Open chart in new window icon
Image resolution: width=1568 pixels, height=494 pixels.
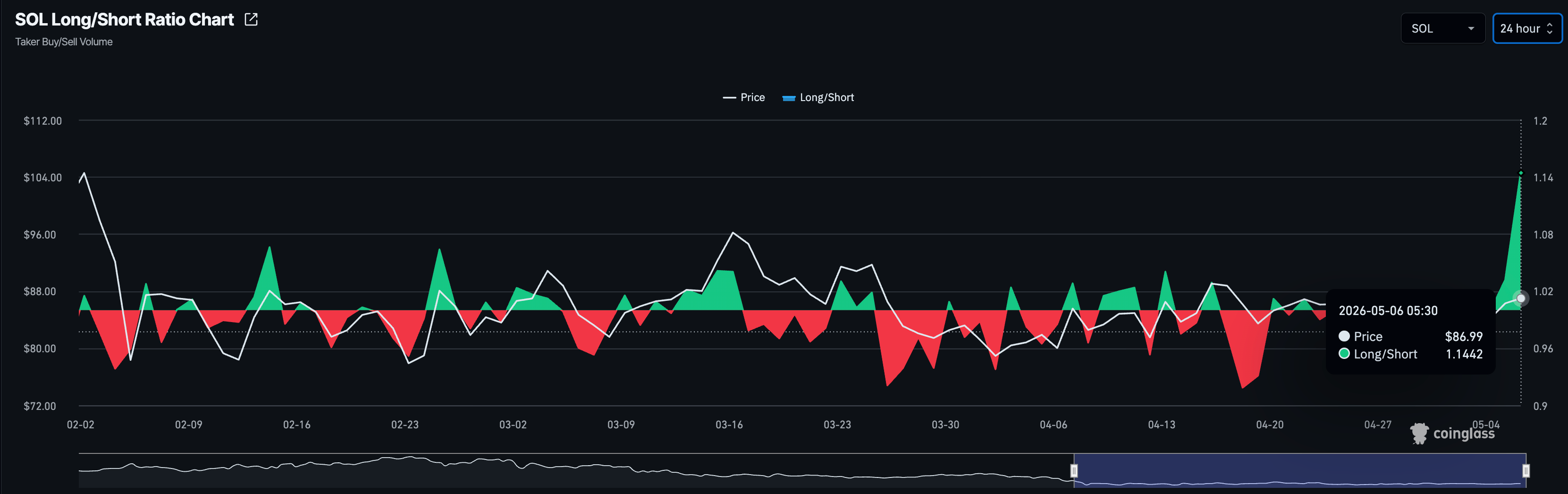(x=251, y=19)
